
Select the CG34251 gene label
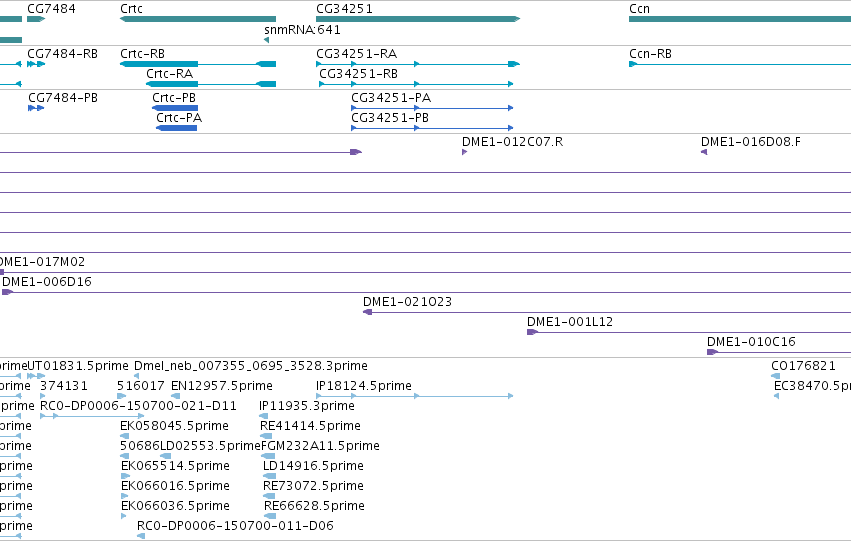pos(344,9)
